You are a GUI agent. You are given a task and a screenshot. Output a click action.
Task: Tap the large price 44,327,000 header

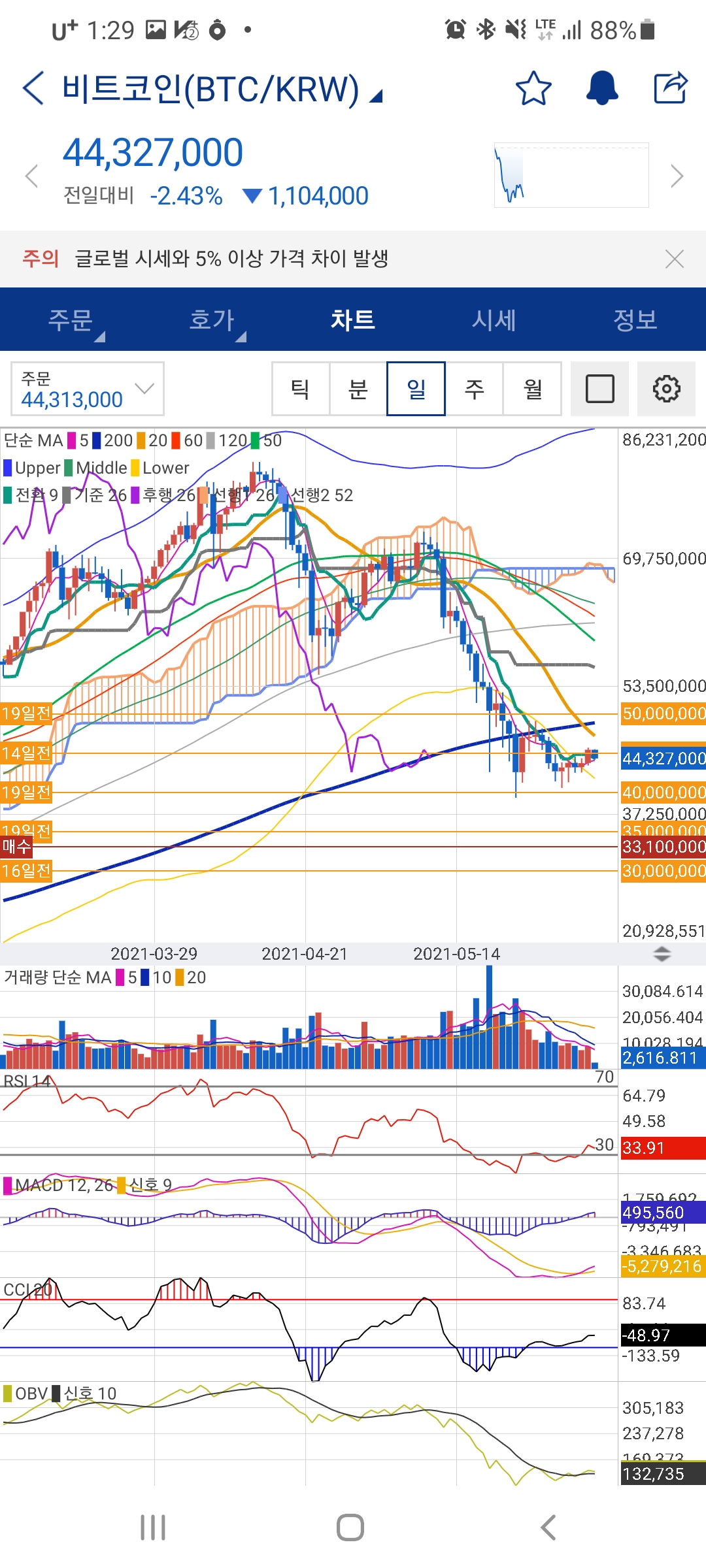153,153
